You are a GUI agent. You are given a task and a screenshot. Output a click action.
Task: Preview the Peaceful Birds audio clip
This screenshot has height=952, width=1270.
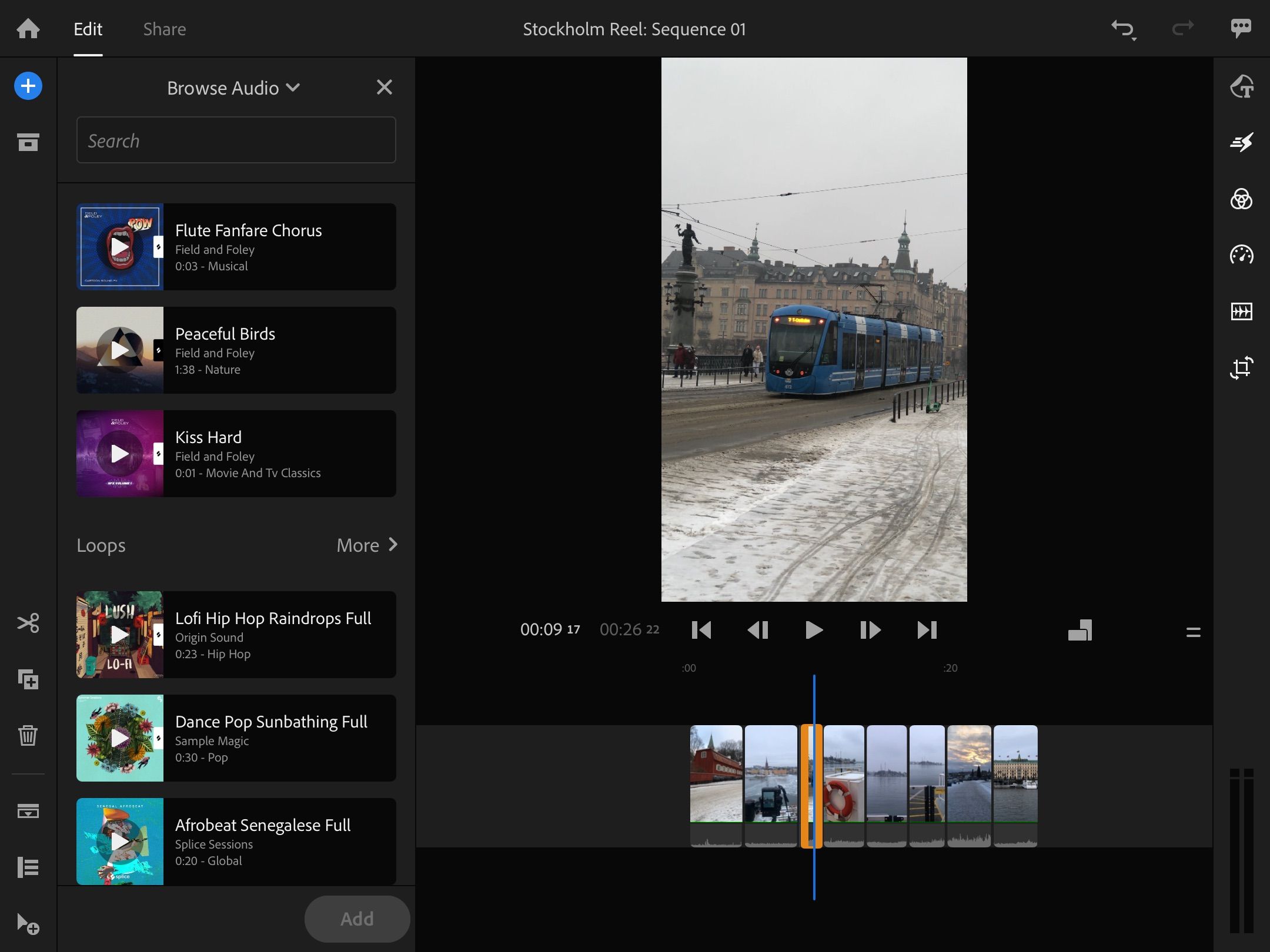[120, 350]
